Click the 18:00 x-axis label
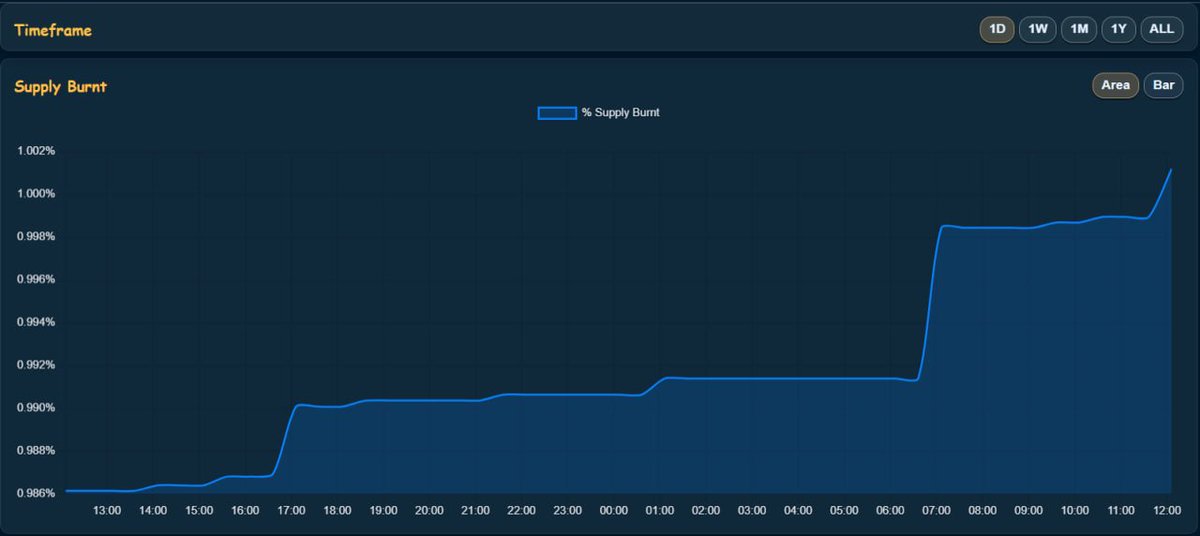 point(337,511)
